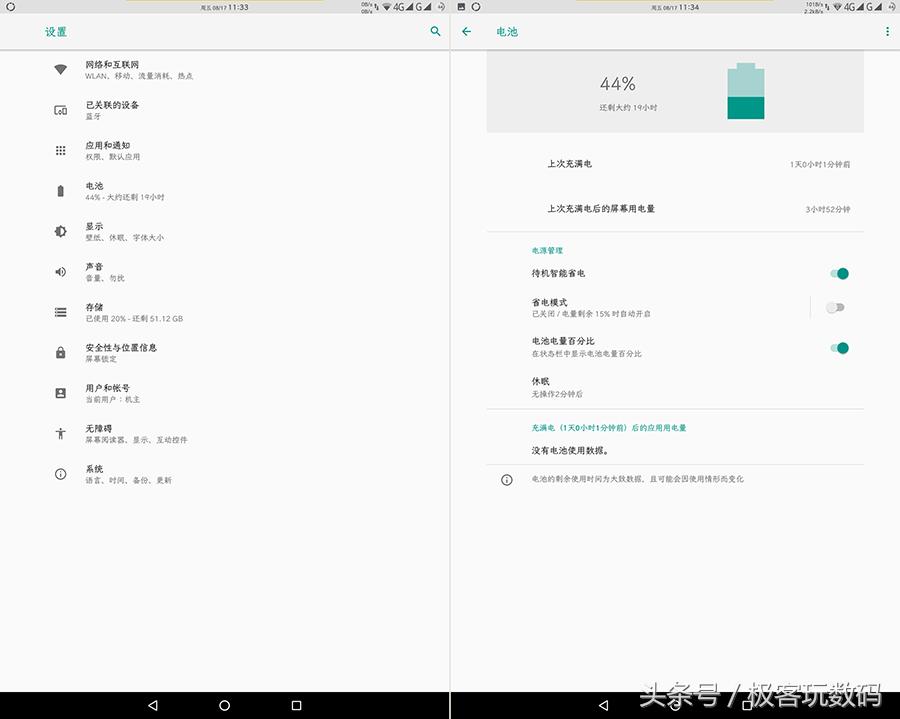Open 无障碍 settings
This screenshot has width=900, height=719.
coord(224,434)
